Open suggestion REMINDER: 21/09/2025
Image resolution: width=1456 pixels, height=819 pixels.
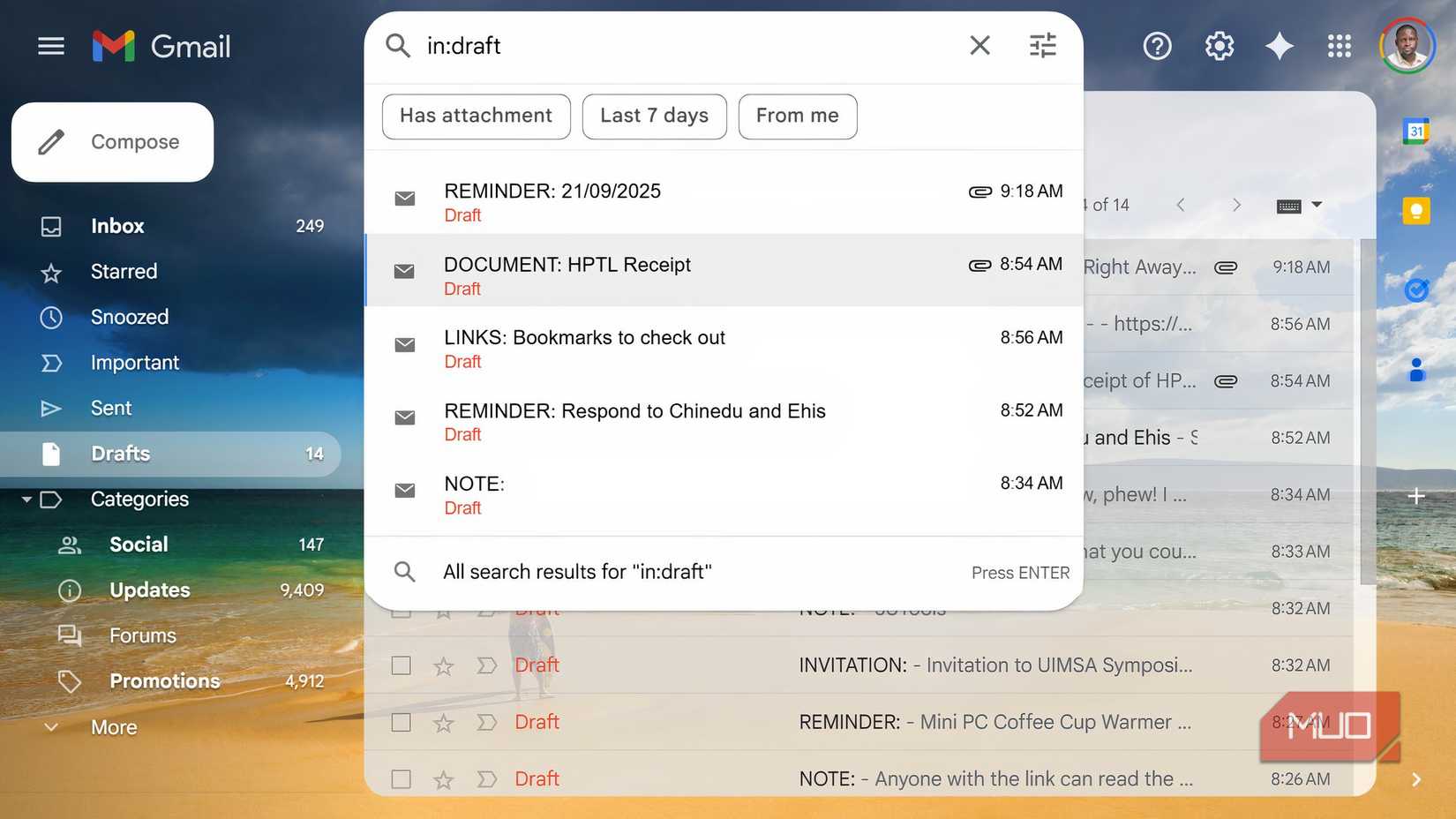[x=724, y=198]
